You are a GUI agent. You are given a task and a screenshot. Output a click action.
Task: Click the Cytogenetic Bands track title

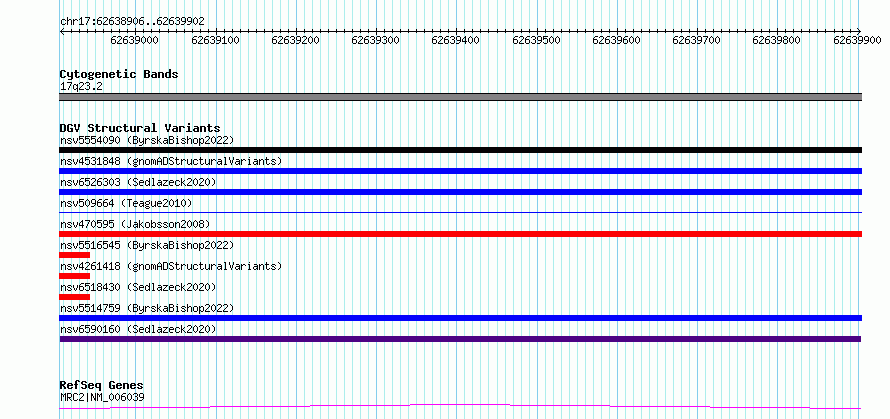(119, 74)
